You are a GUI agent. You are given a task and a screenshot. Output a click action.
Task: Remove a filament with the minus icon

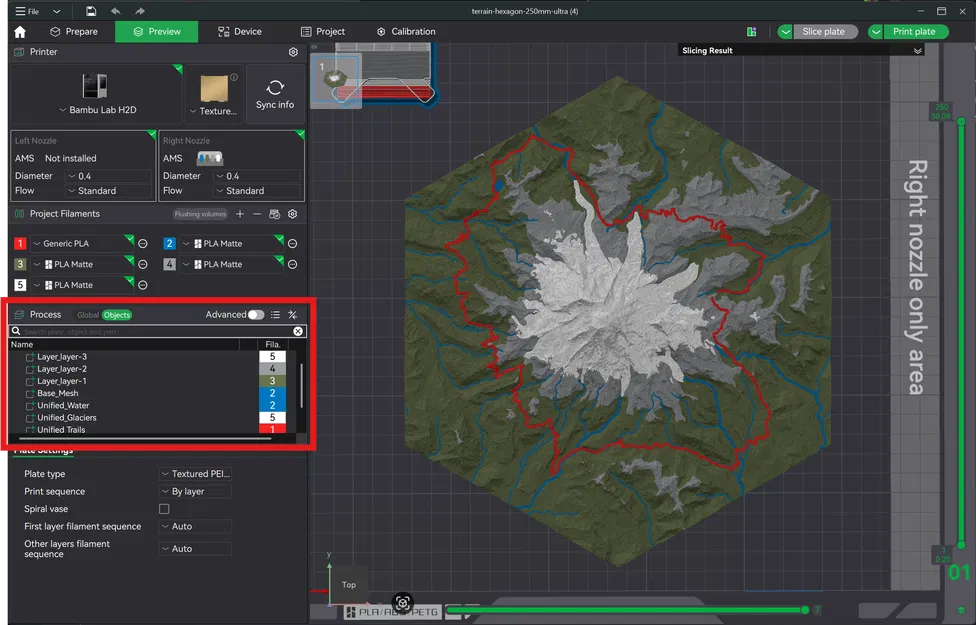[257, 213]
